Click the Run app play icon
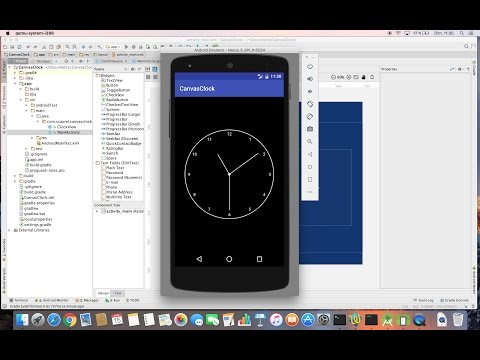This screenshot has height=360, width=480. click(126, 47)
